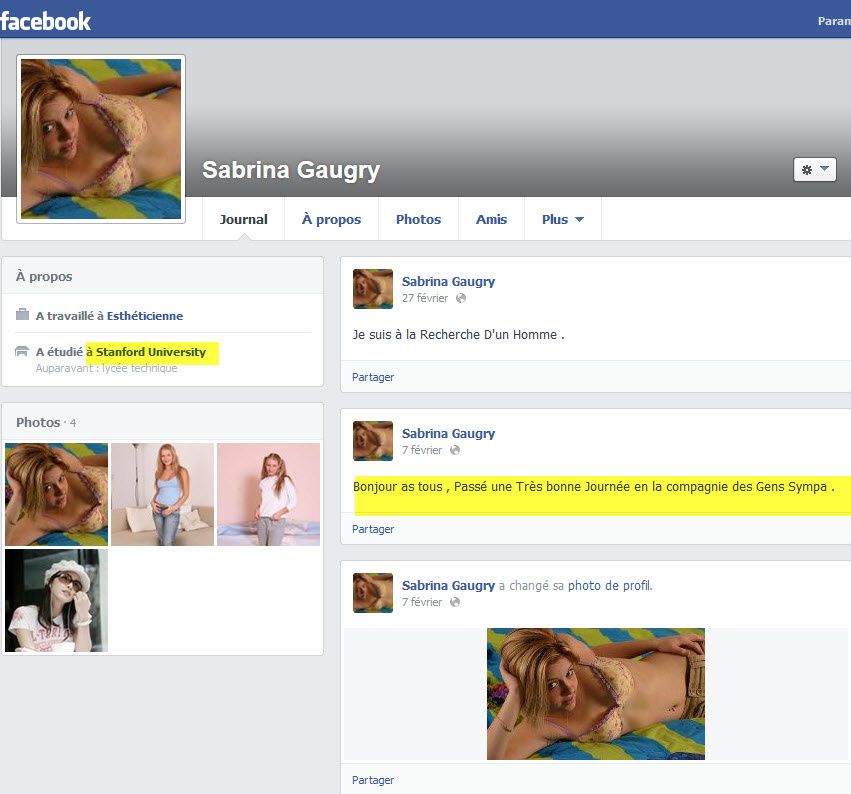Viewport: 851px width, 794px height.
Task: Expand the Plus tab menu
Action: [562, 219]
